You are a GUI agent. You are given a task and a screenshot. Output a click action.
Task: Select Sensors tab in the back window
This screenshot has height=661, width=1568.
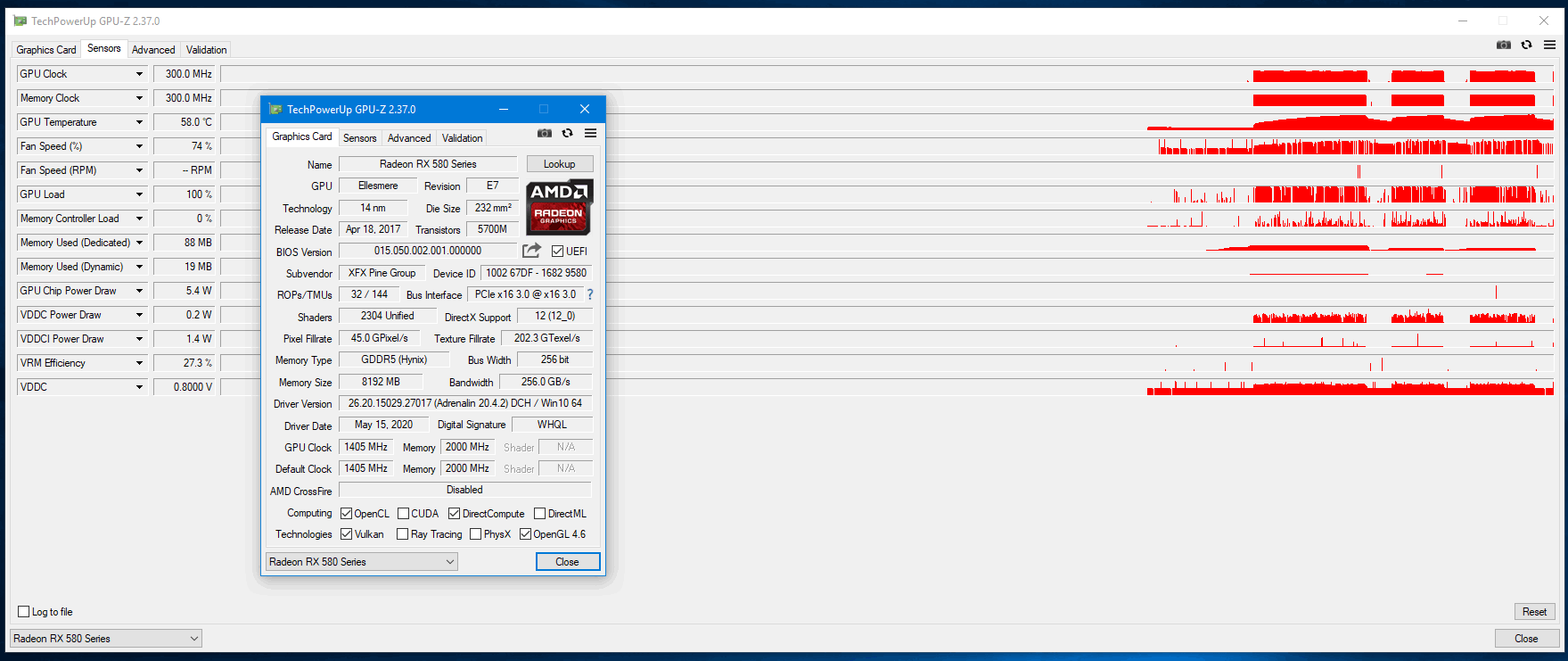pos(104,48)
